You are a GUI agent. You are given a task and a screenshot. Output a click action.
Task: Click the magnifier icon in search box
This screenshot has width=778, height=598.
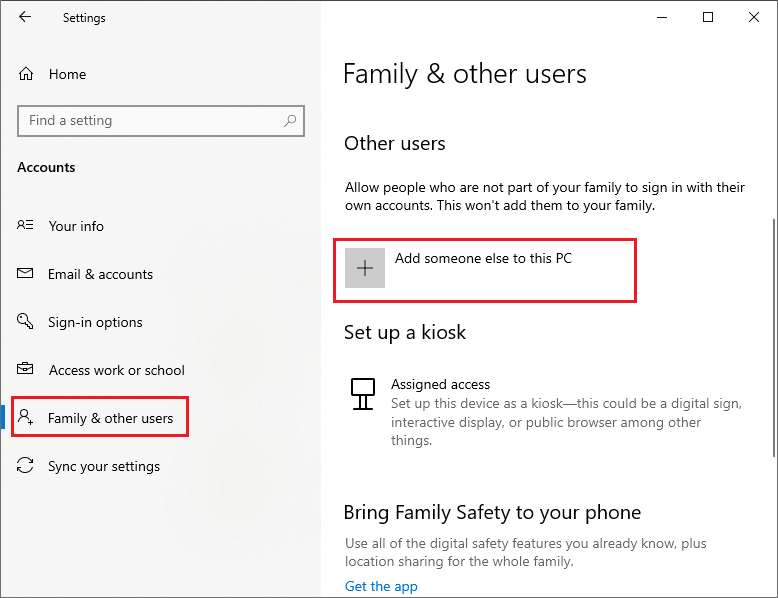[290, 121]
